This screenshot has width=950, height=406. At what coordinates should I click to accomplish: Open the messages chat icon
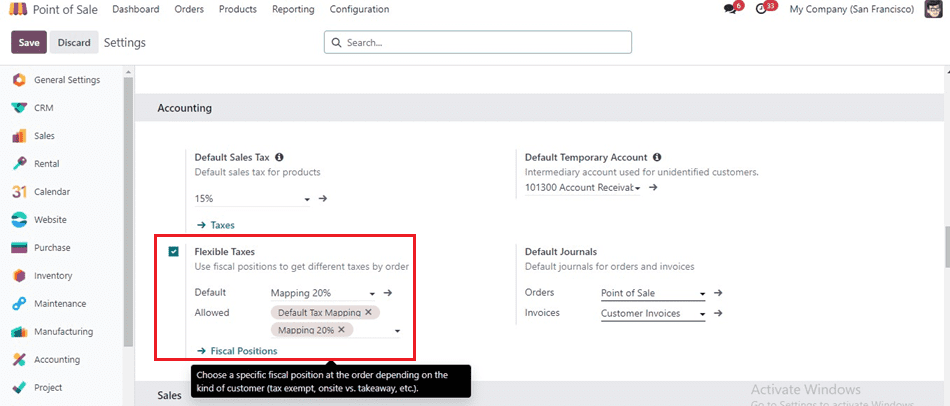[x=730, y=9]
